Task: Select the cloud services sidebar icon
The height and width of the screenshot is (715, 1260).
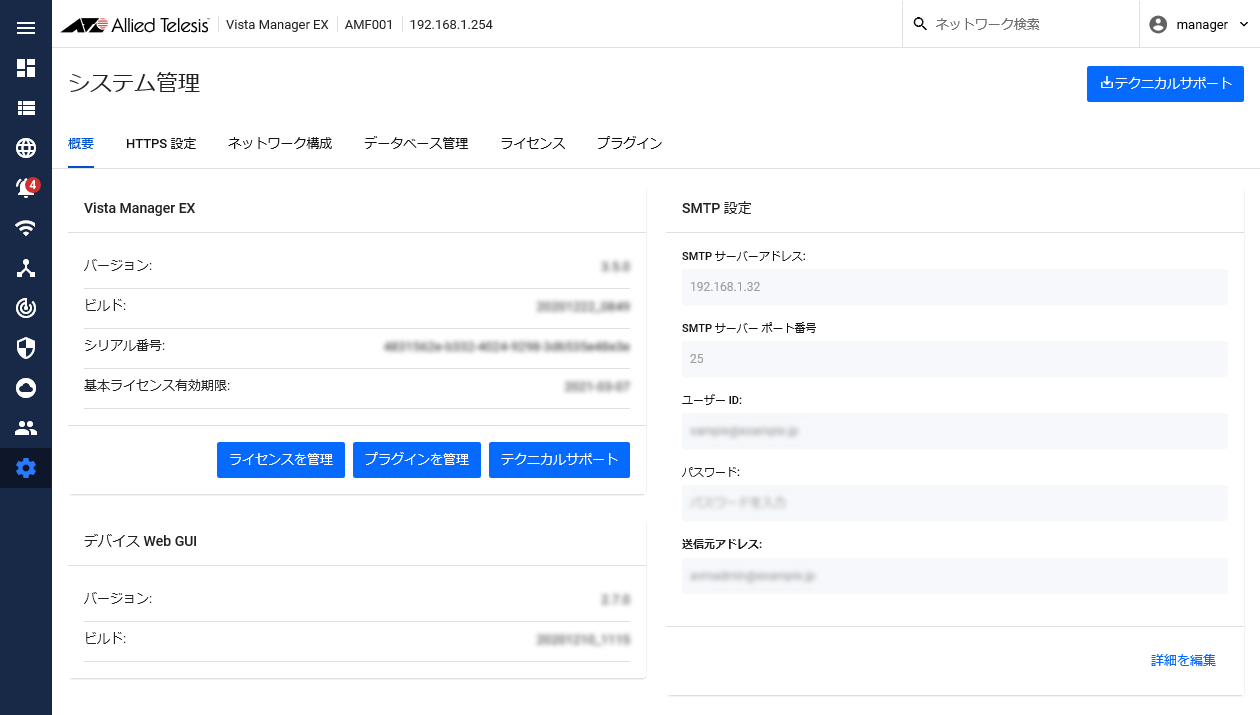Action: [x=26, y=387]
